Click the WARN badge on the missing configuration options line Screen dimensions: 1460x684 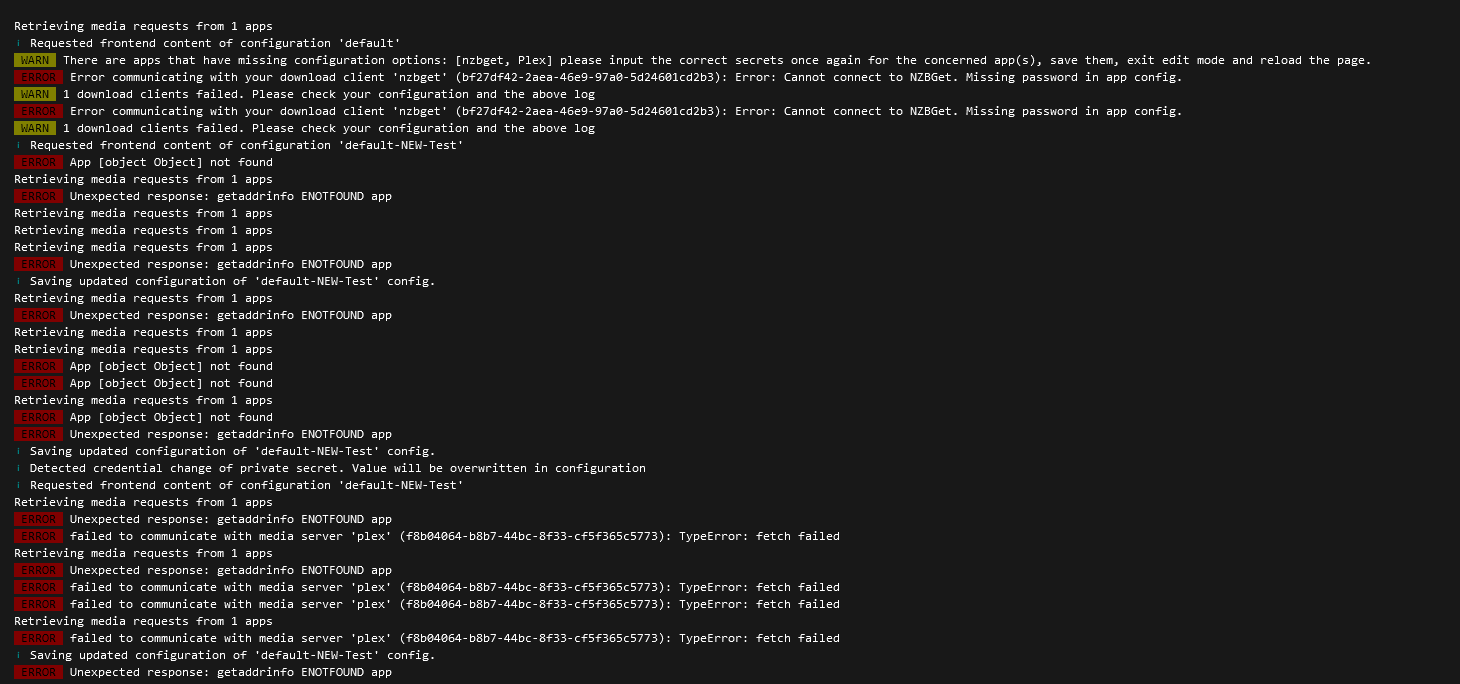(x=35, y=60)
